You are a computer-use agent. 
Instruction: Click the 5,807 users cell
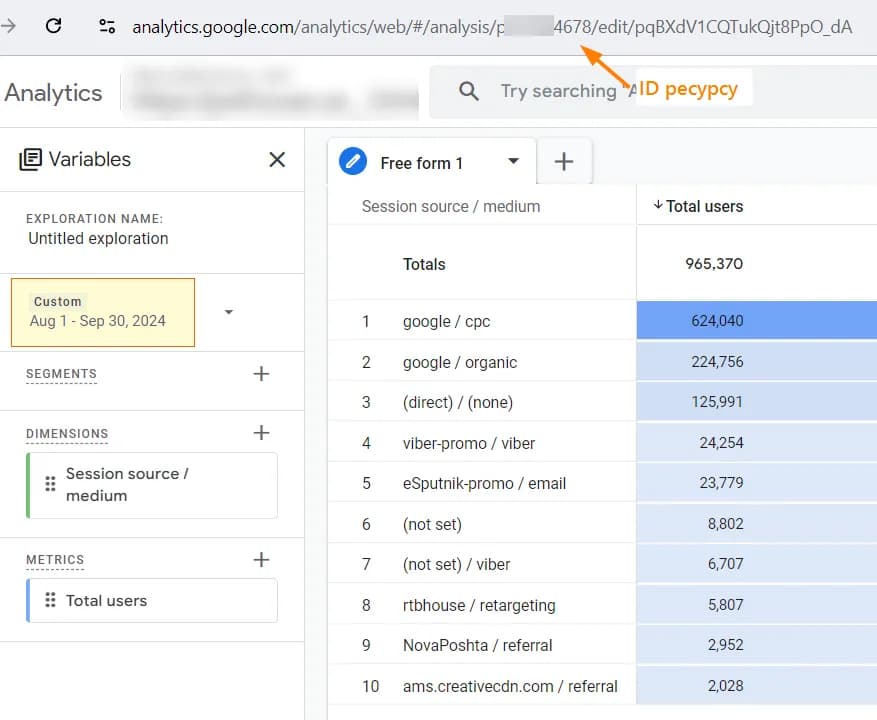[x=756, y=604]
